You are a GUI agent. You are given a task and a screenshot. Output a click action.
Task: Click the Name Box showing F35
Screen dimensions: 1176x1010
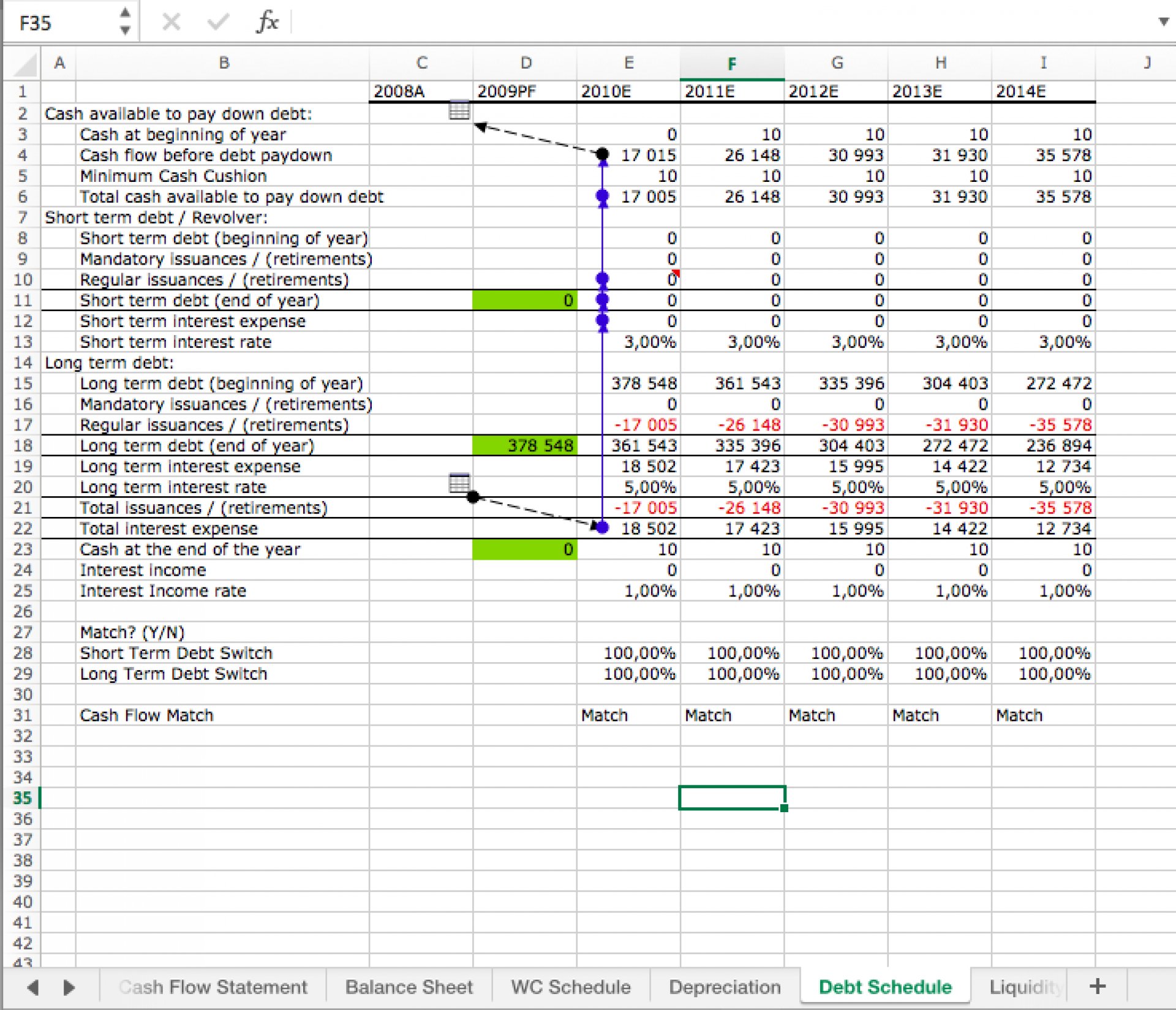61,23
